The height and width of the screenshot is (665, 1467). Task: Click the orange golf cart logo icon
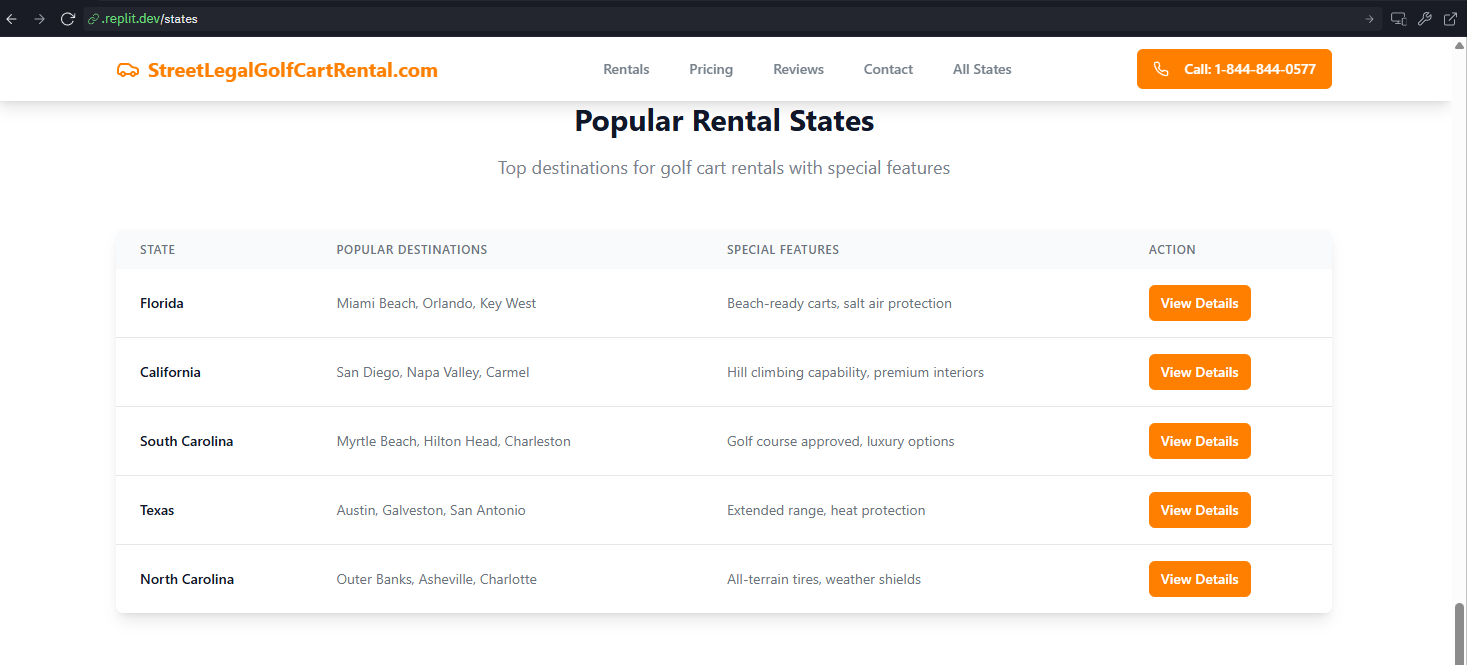(x=127, y=70)
